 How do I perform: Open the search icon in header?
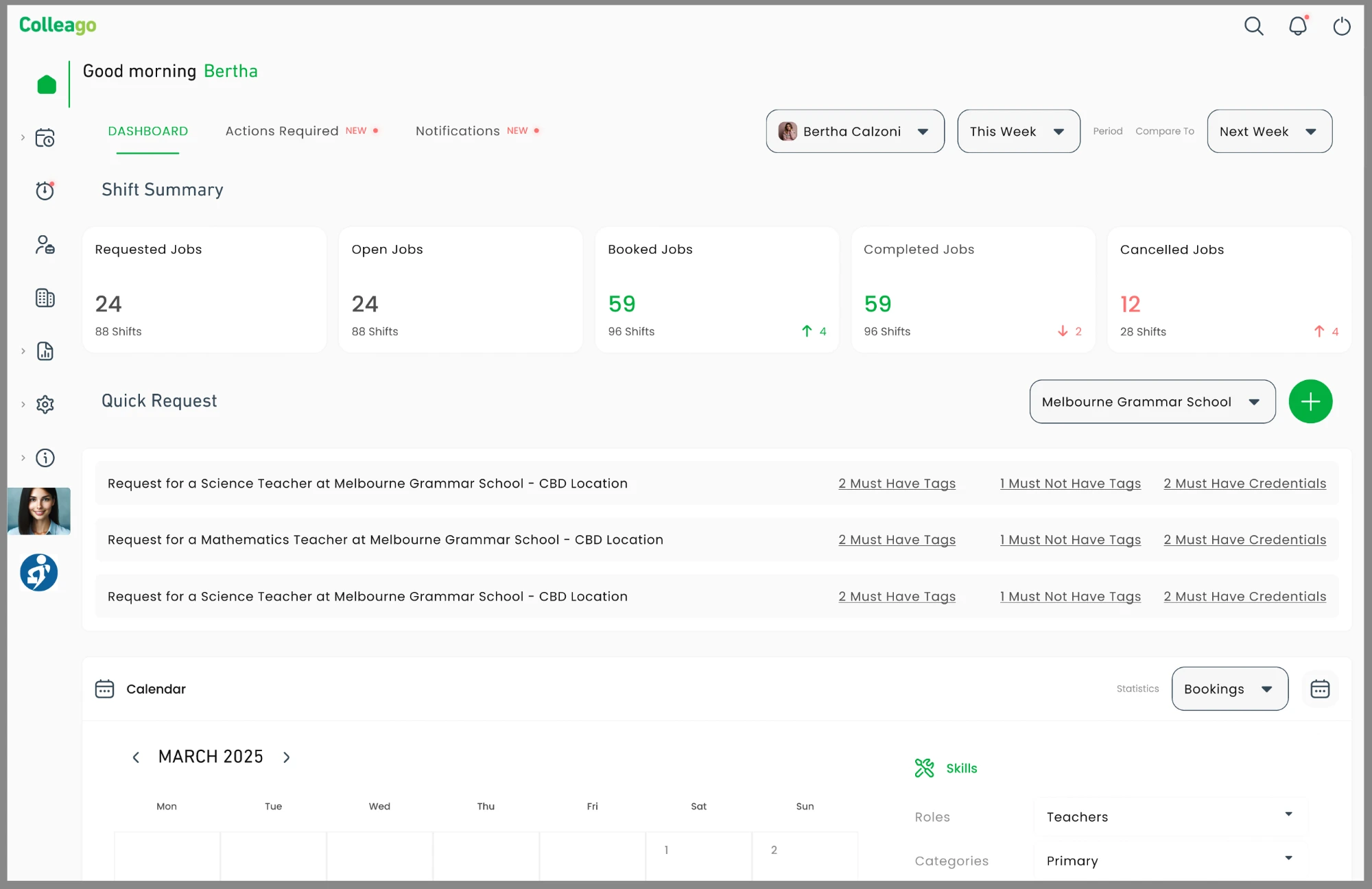click(1253, 26)
